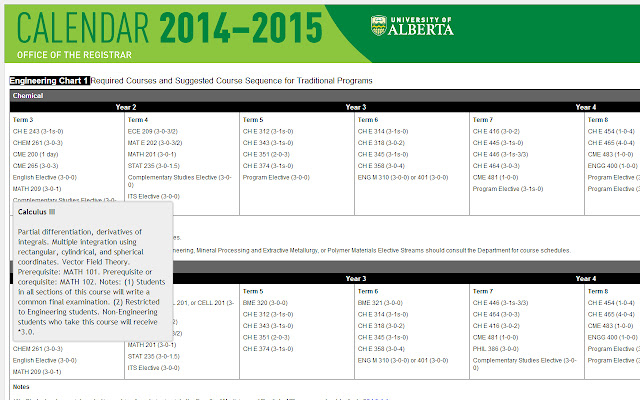
Task: Click the University of Alberta crest logo
Action: click(378, 25)
